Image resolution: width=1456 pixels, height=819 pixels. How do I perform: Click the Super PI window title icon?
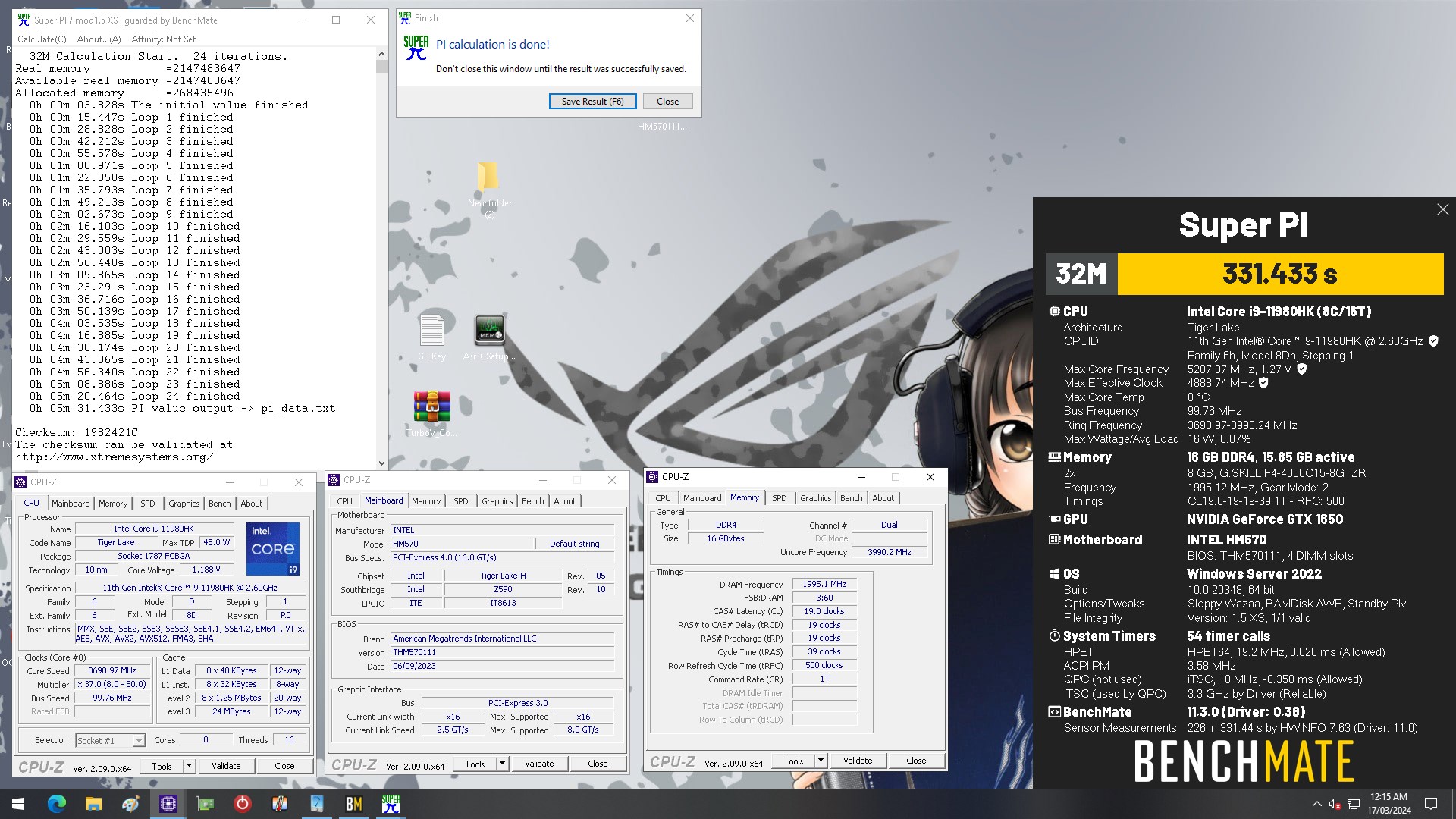[x=24, y=20]
